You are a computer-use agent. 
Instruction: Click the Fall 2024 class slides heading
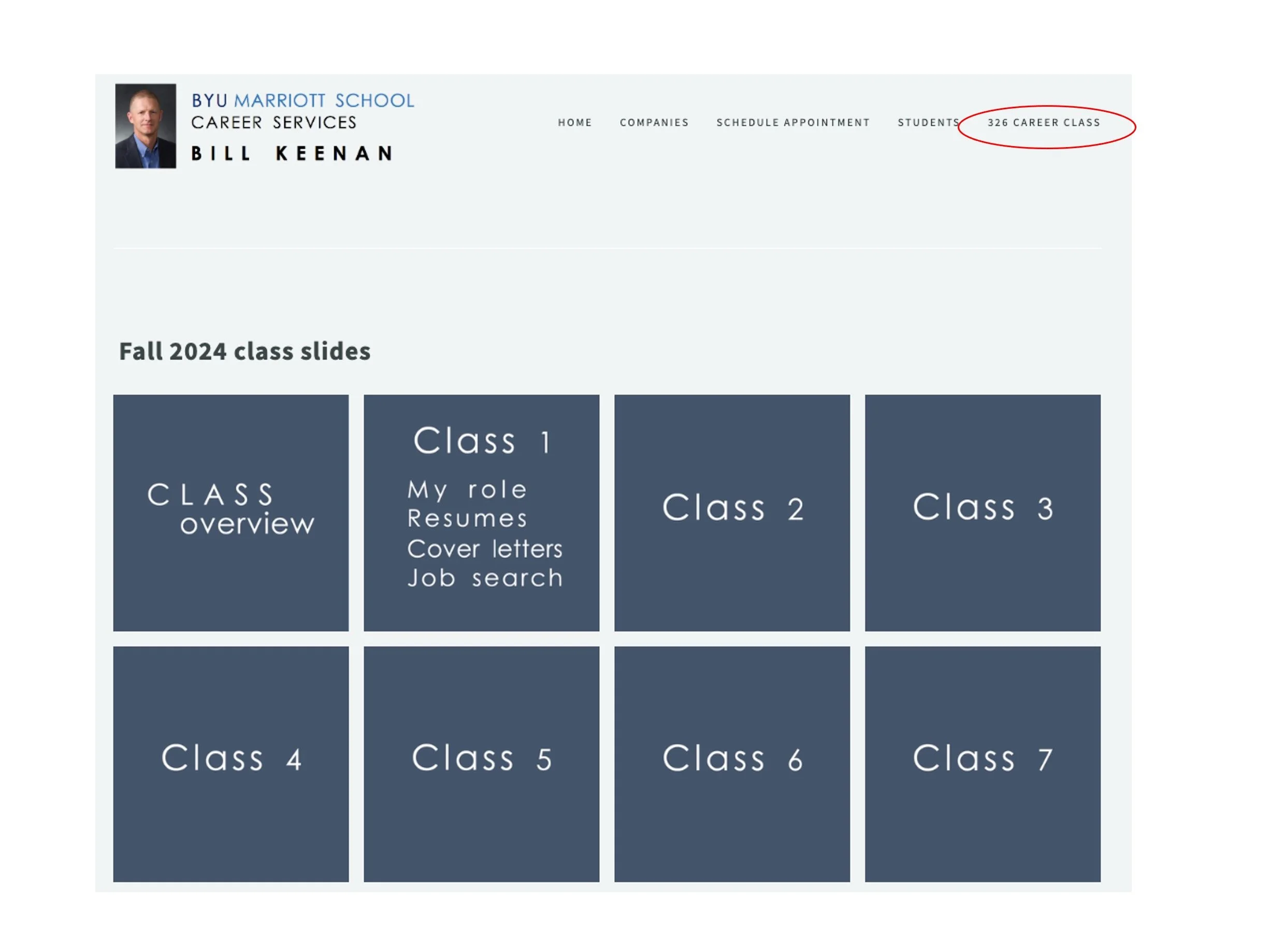pyautogui.click(x=244, y=351)
